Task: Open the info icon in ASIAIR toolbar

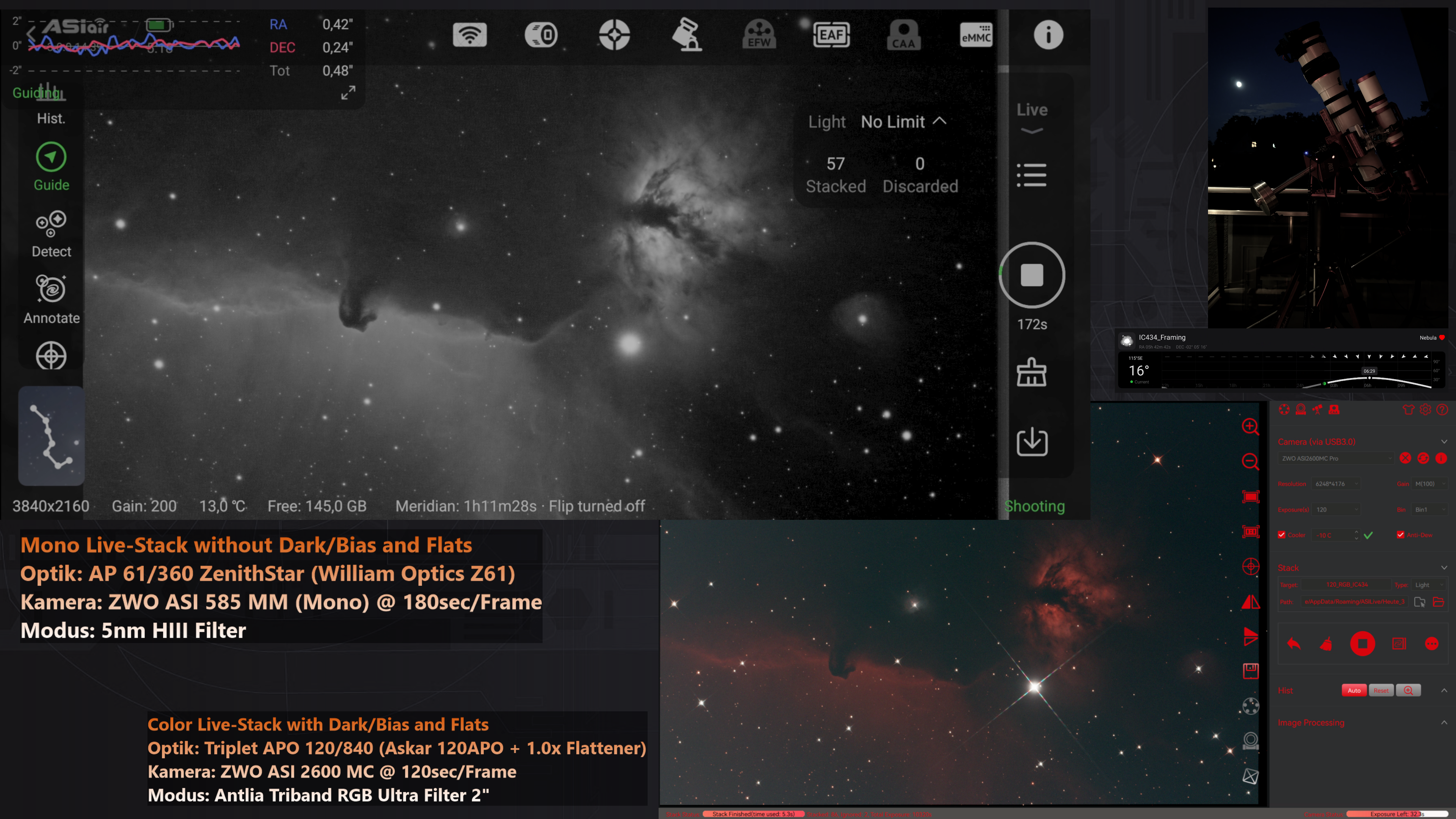Action: [x=1048, y=35]
